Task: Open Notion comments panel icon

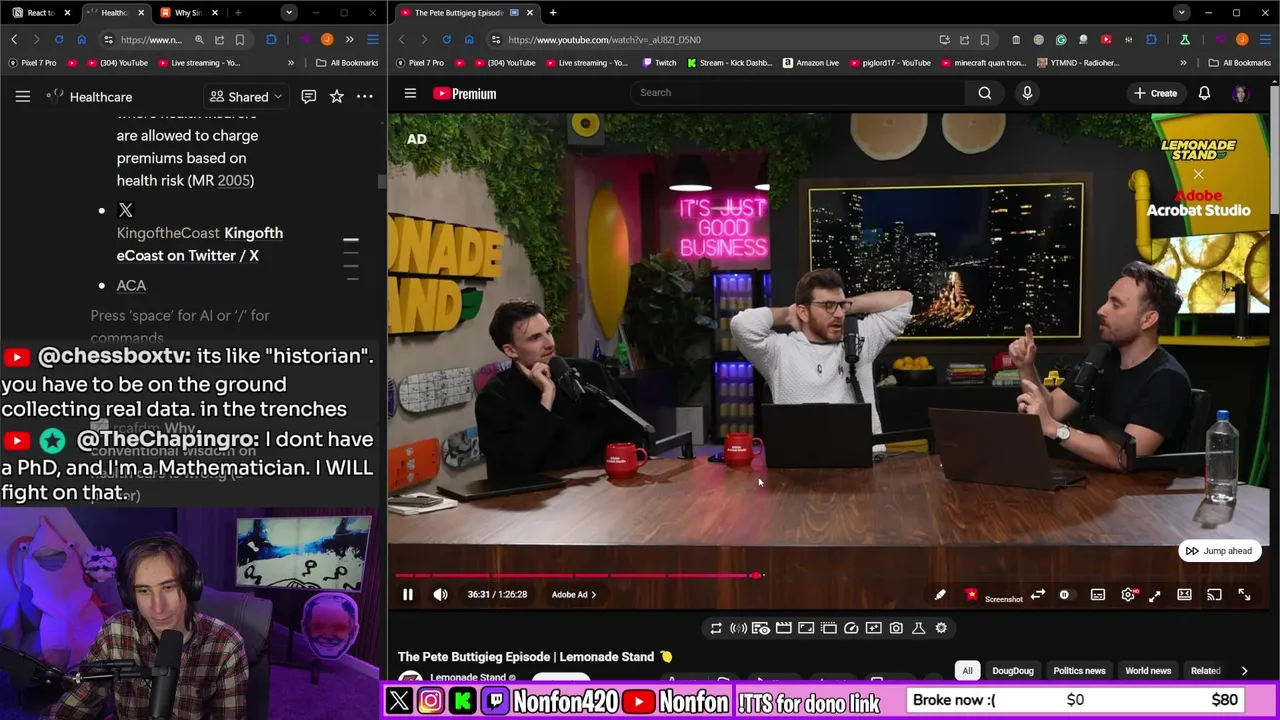Action: tap(308, 97)
